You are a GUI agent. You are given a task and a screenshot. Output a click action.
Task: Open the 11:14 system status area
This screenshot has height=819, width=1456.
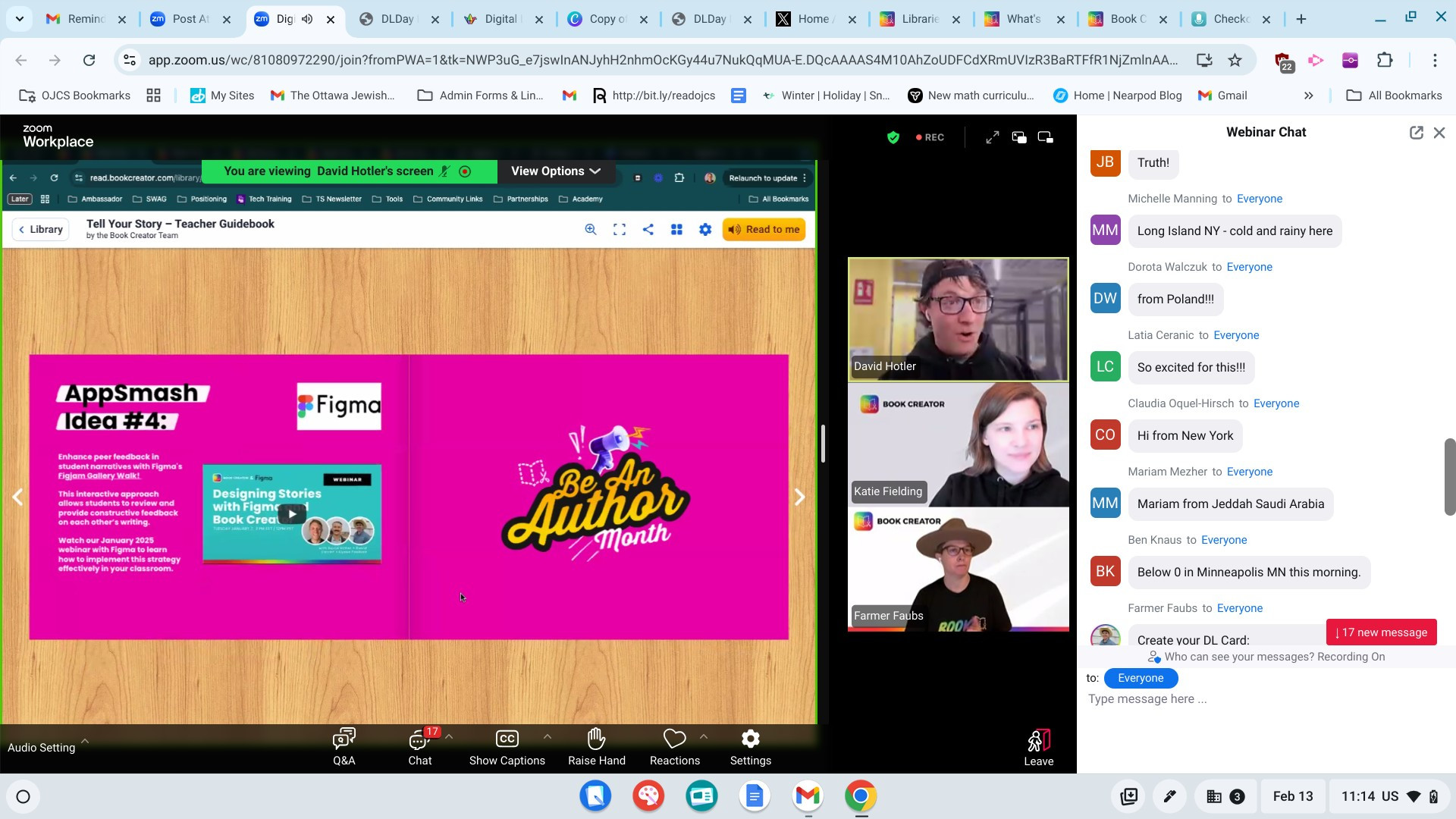(x=1389, y=796)
